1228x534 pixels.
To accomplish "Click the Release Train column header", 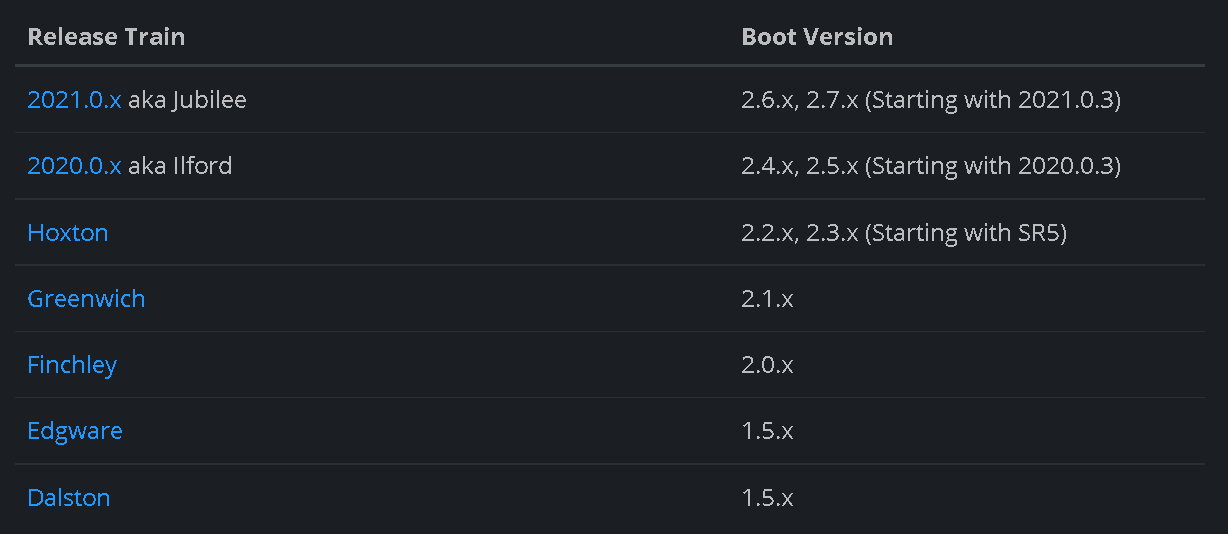I will click(106, 37).
